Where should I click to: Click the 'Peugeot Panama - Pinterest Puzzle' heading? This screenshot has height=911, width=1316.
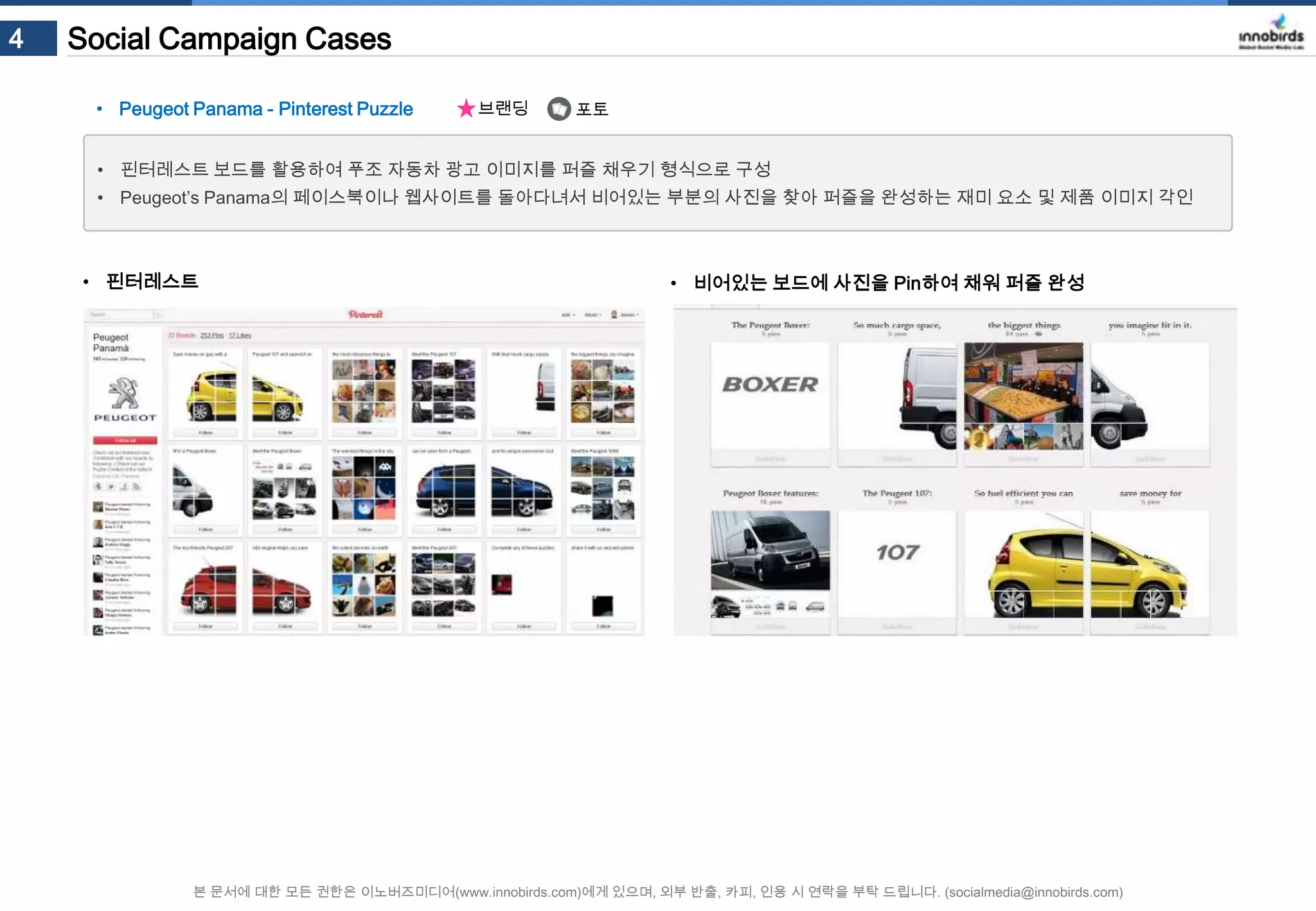click(x=265, y=109)
